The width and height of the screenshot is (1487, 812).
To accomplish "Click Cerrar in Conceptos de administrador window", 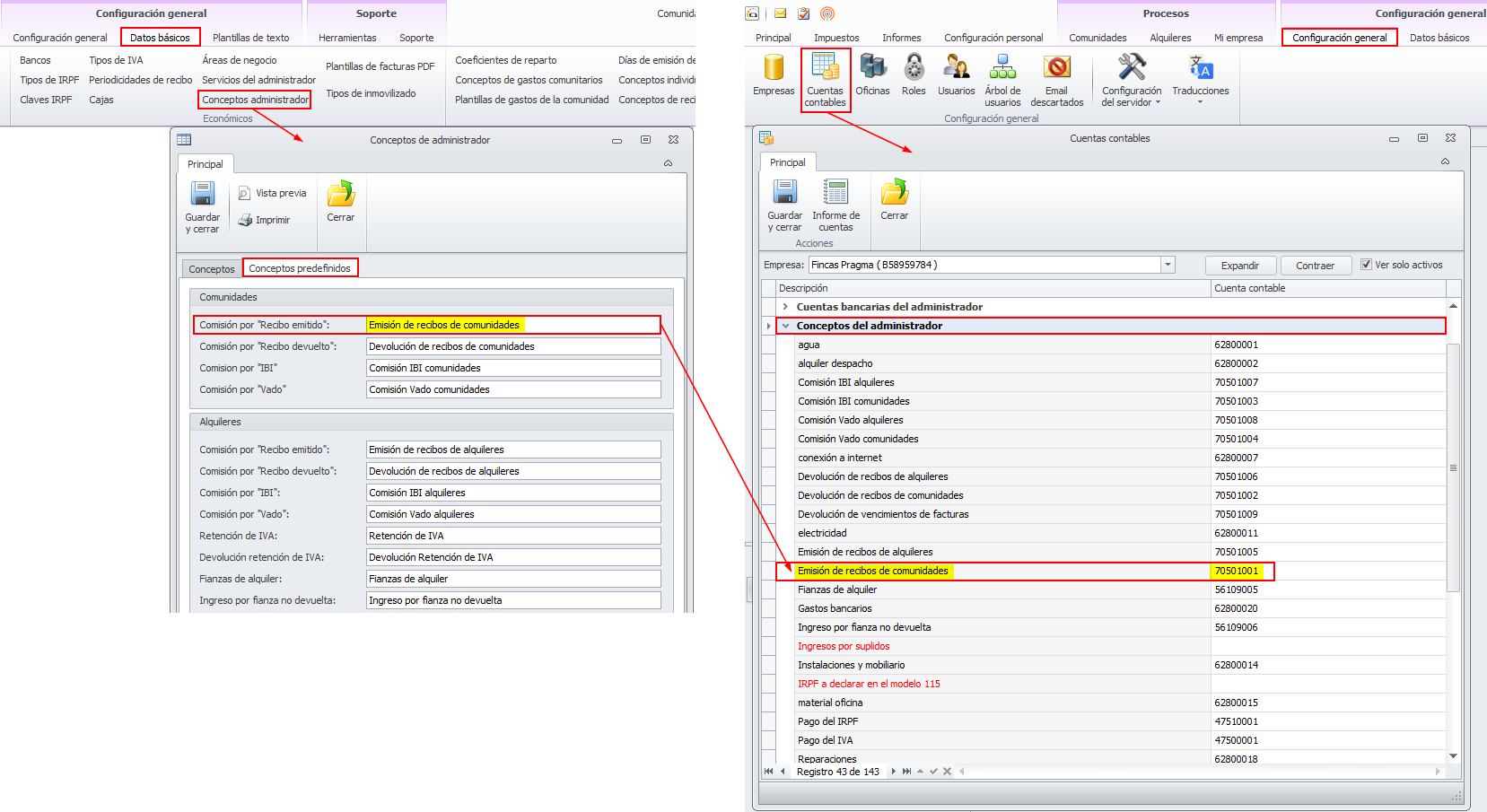I will (341, 202).
